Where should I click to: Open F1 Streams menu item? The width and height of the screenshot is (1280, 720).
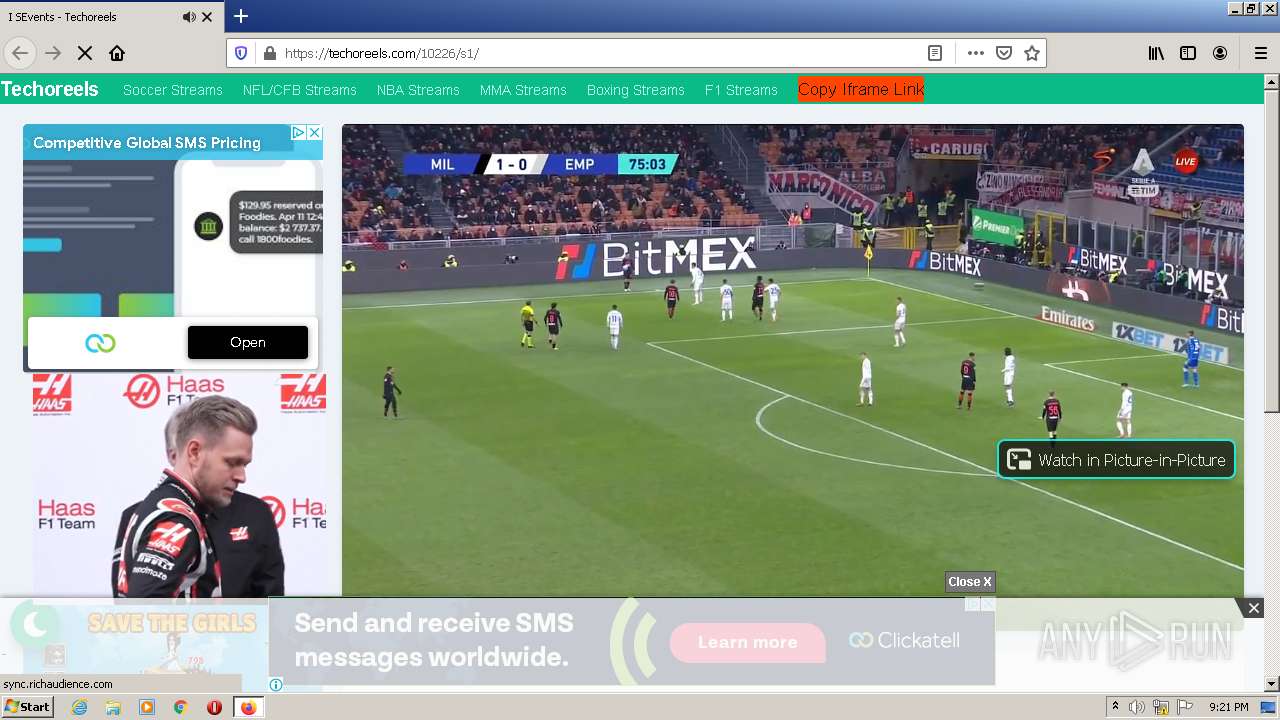coord(741,90)
